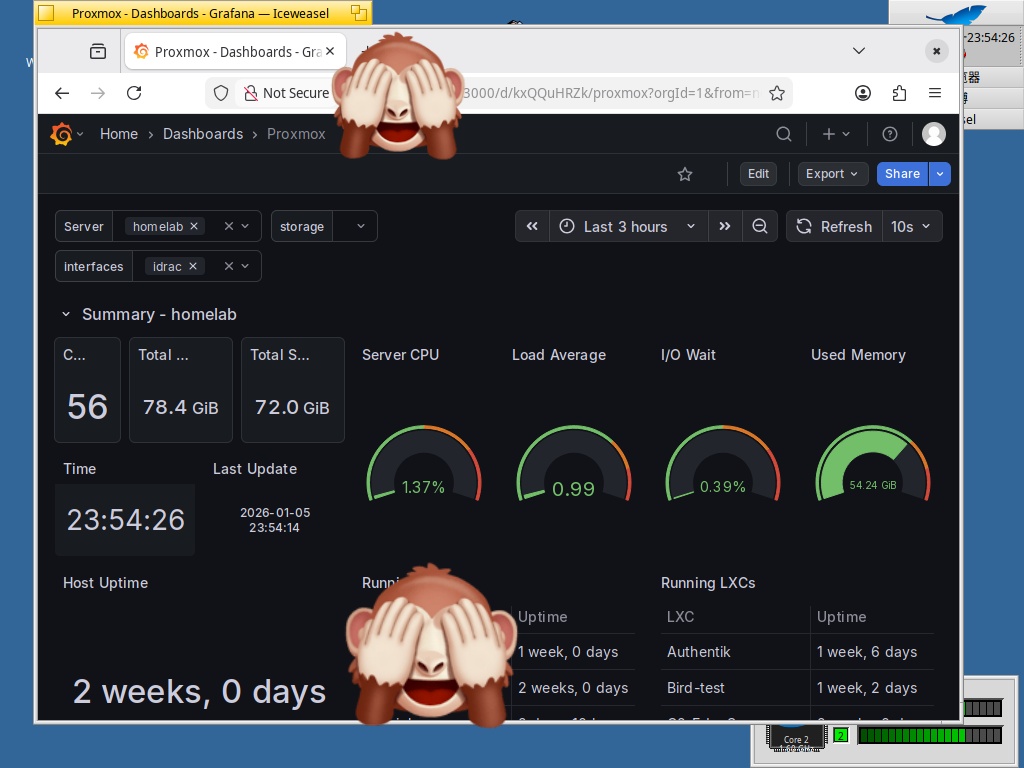Star the Proxmox dashboard as favorite
1024x768 pixels.
point(684,174)
